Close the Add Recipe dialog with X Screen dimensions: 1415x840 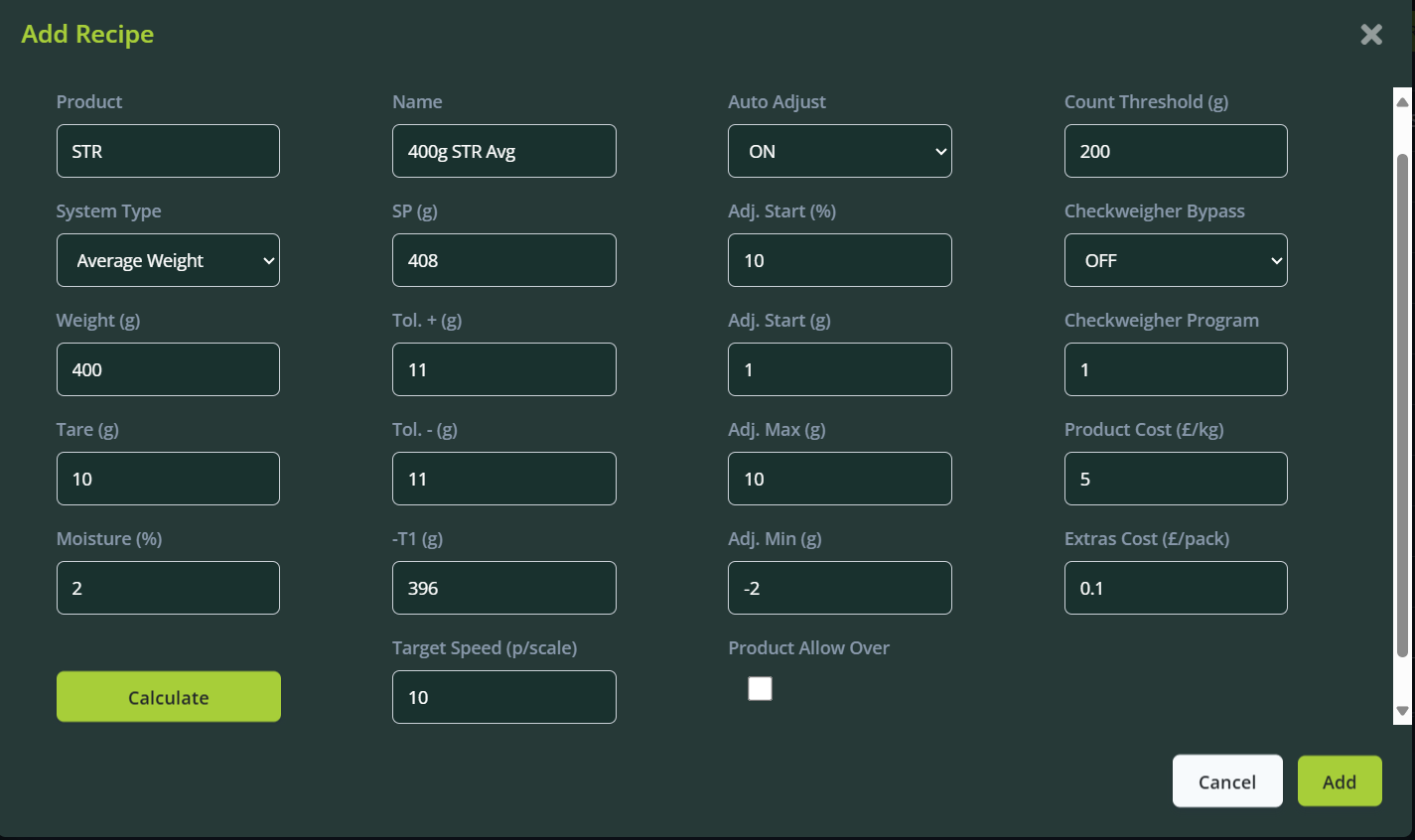point(1371,35)
